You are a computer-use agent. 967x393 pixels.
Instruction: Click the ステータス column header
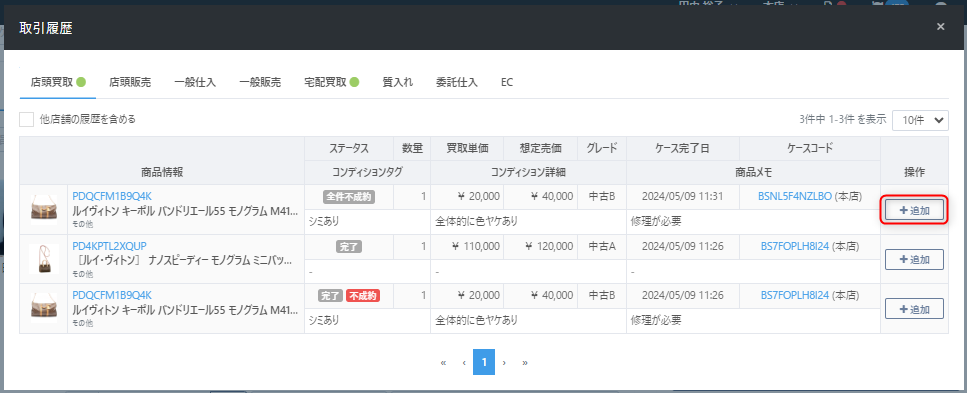[x=349, y=148]
